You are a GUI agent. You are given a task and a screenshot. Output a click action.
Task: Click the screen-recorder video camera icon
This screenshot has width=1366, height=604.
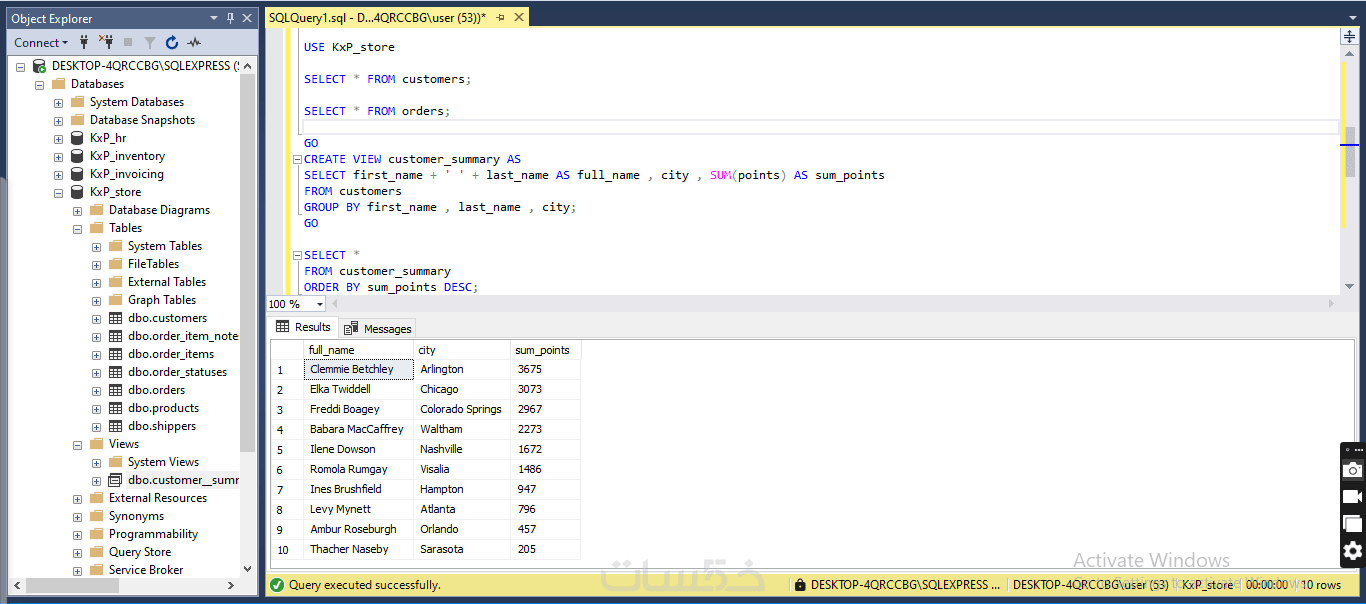point(1352,497)
